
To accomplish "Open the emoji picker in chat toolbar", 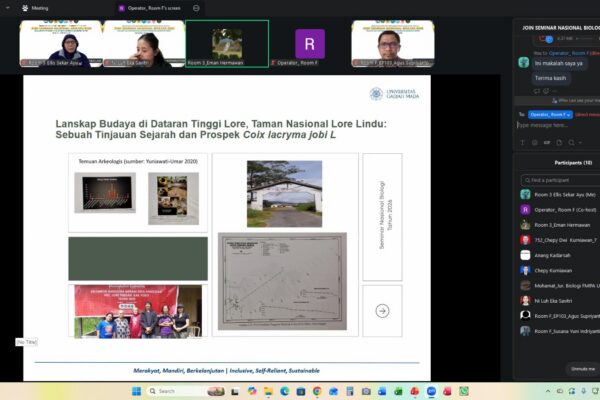I will (535, 143).
